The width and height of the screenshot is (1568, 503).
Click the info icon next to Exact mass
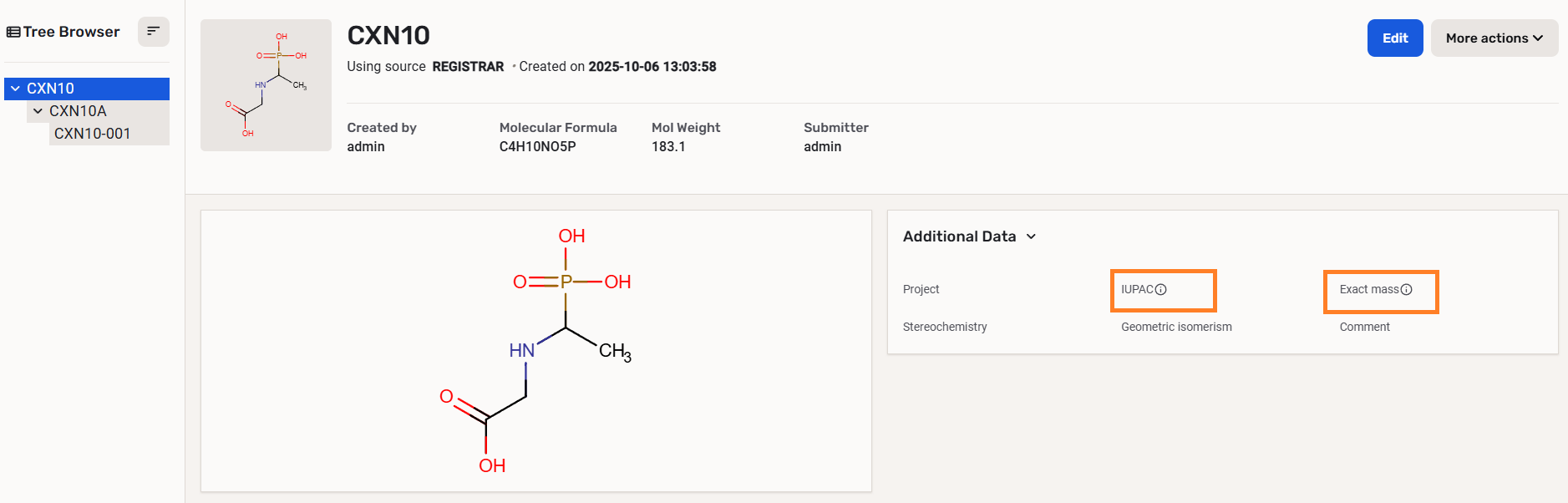(1406, 290)
